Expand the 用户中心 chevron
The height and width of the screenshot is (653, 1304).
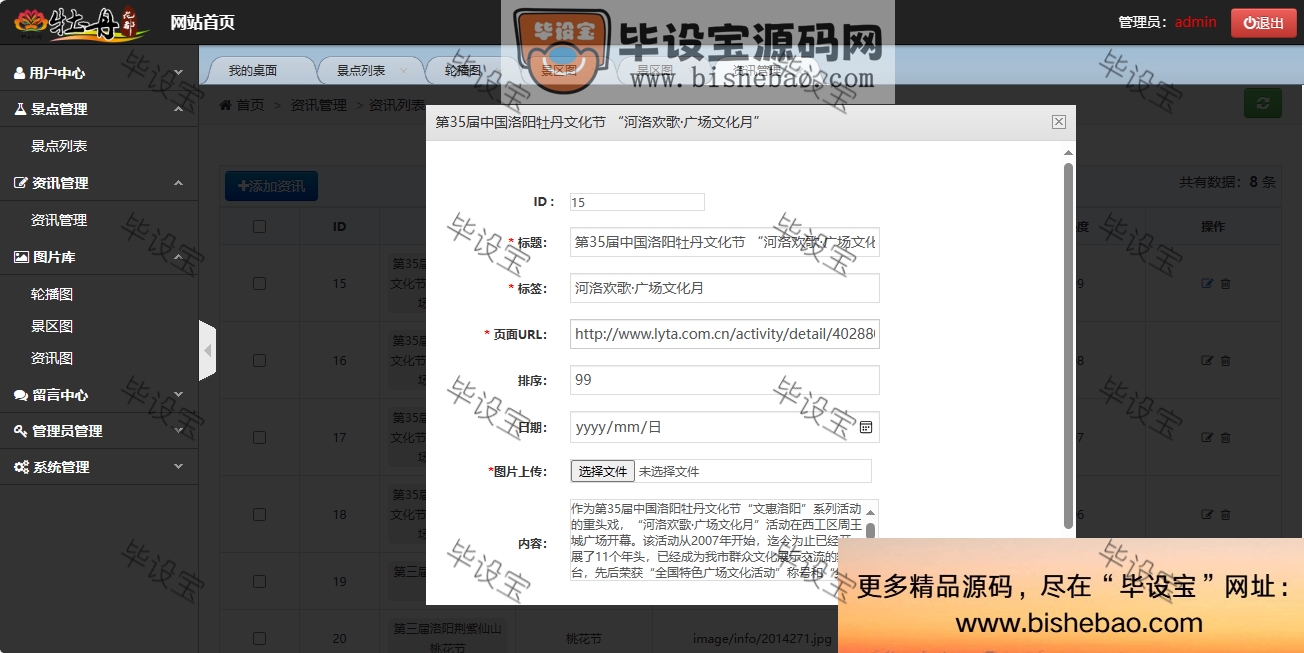tap(178, 73)
